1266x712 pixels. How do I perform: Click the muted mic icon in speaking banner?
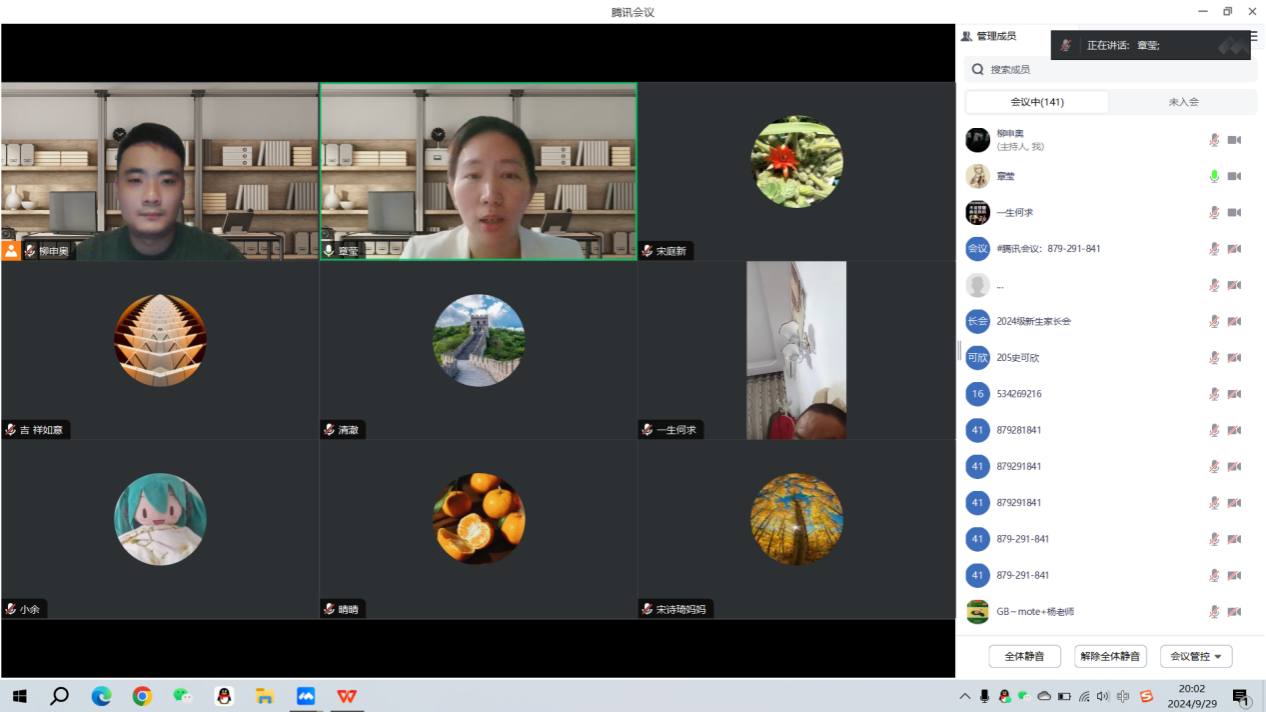click(1066, 46)
